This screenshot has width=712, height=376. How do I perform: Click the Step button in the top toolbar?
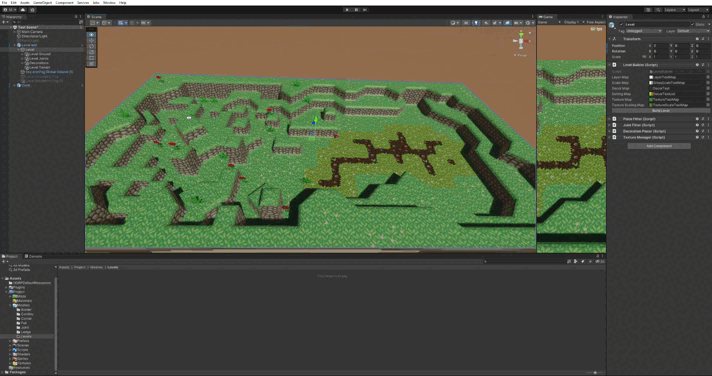click(365, 10)
